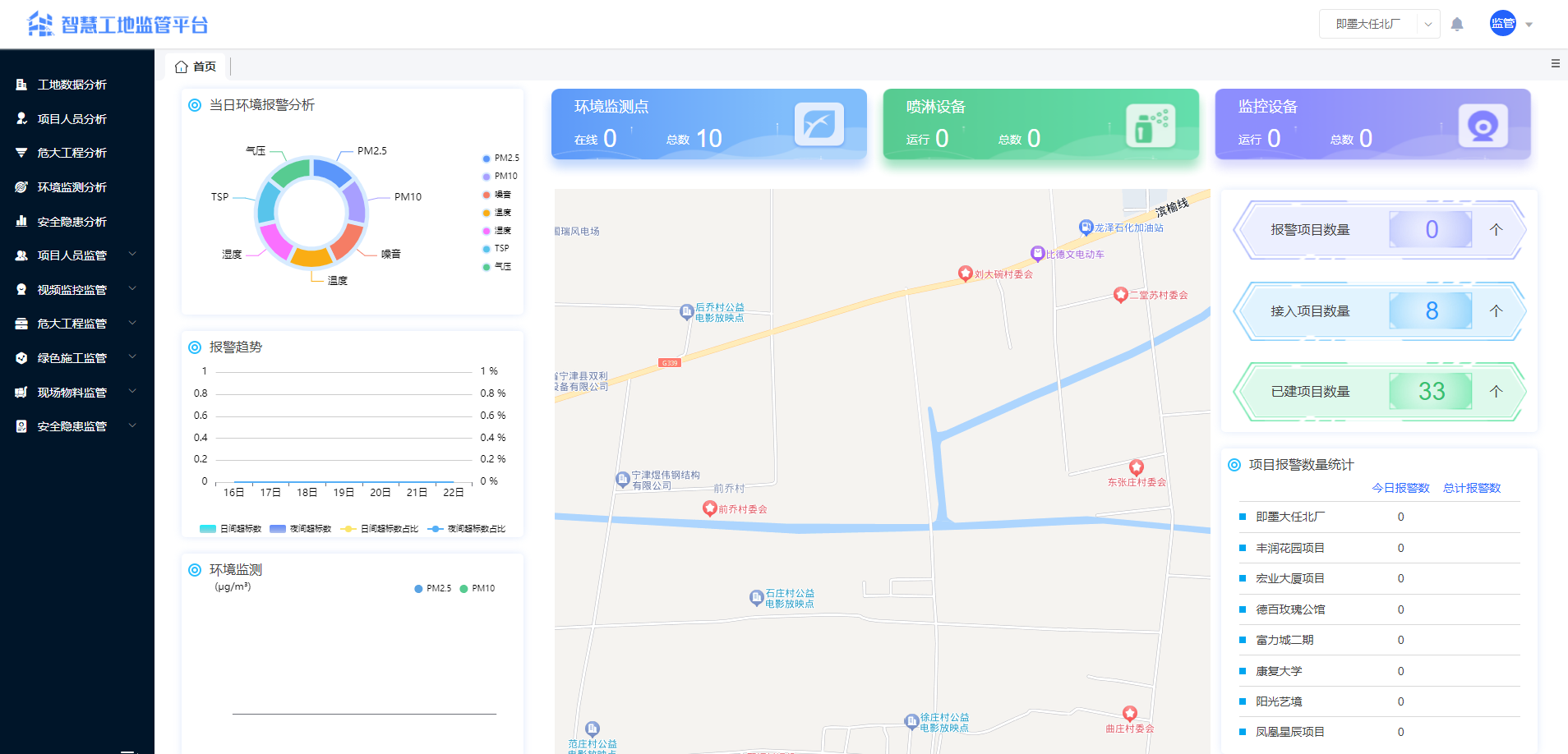Click the spray icon on 喷淋设备 card
This screenshot has height=754, width=1568.
[1151, 125]
